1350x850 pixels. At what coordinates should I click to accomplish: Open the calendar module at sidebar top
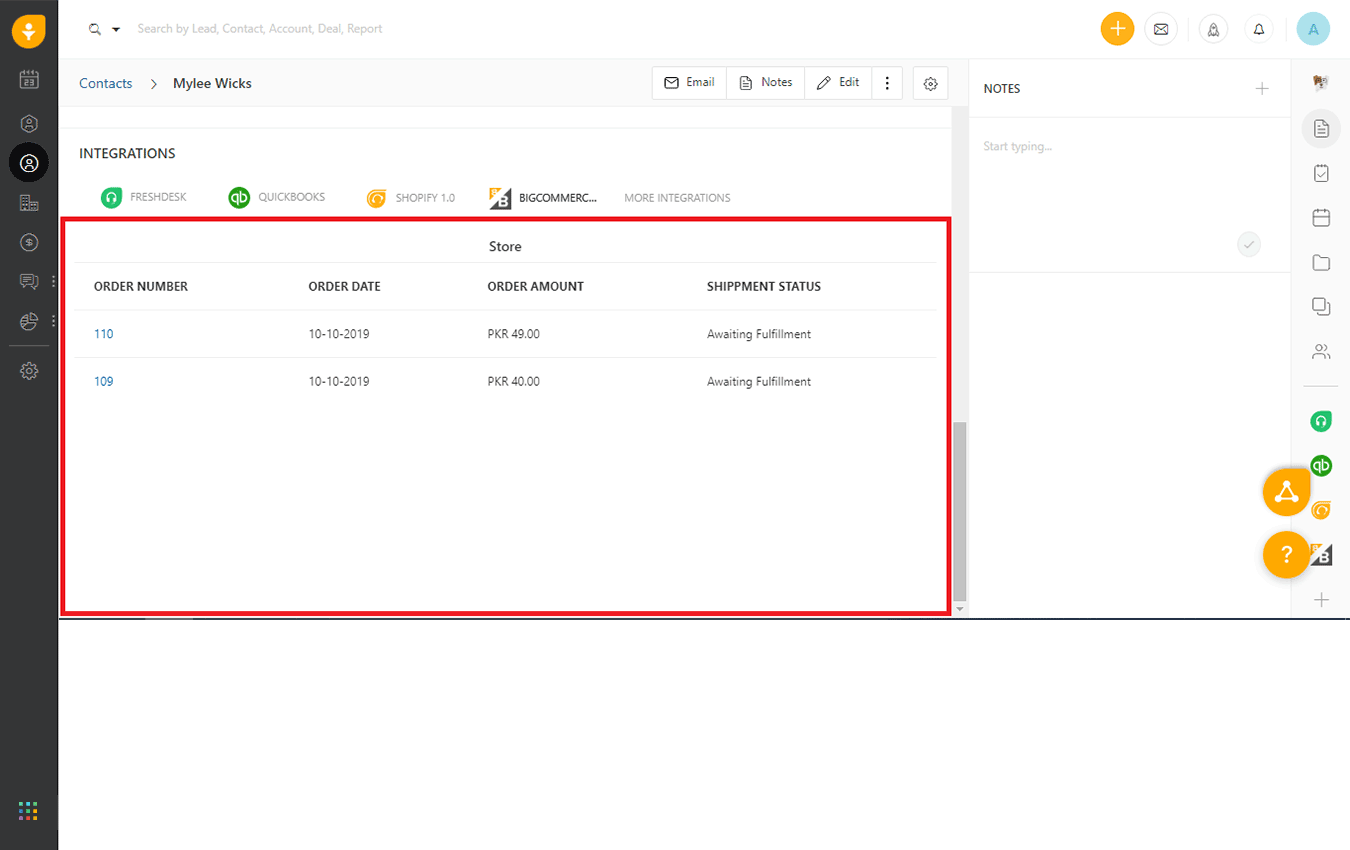tap(28, 78)
